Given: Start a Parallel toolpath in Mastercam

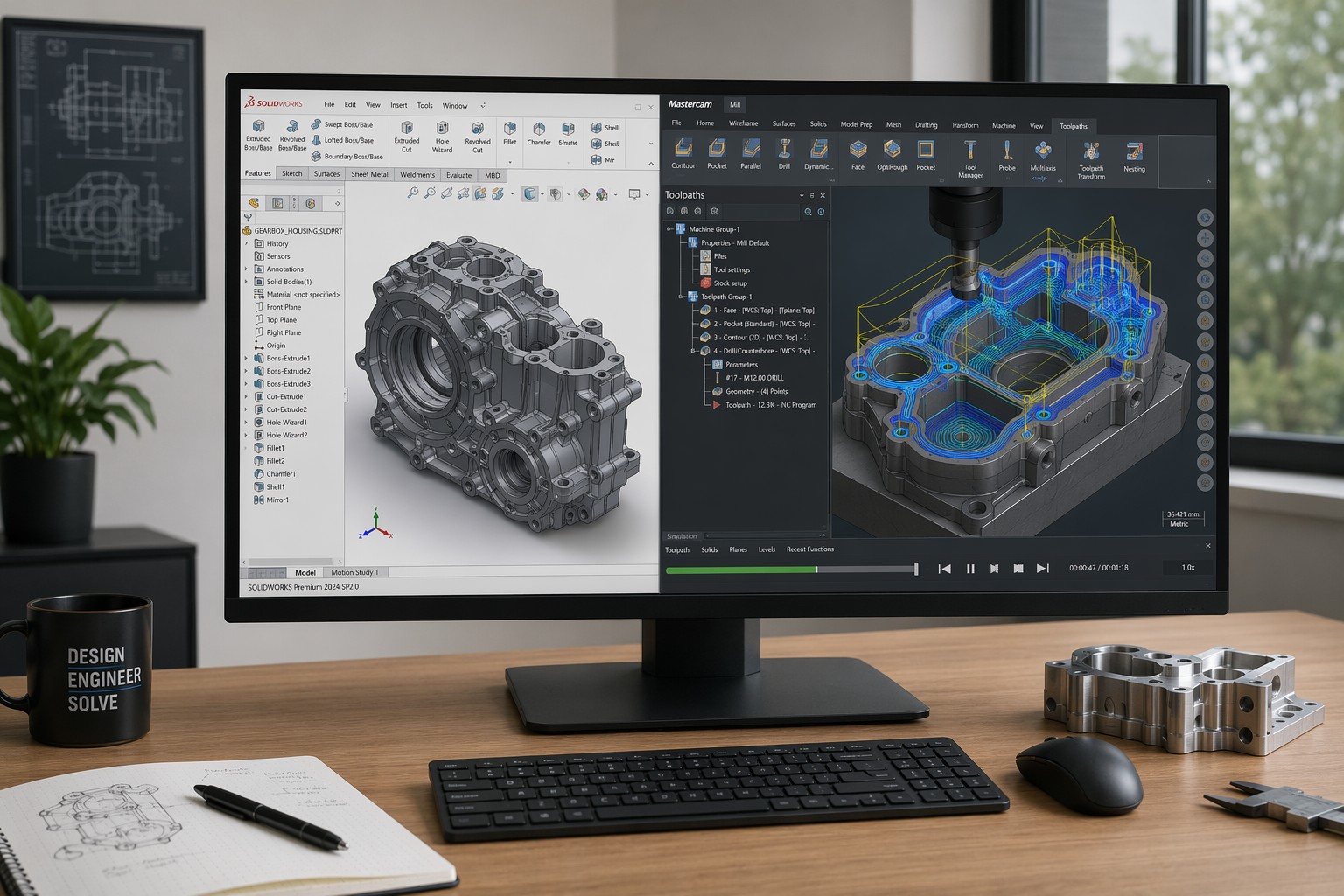Looking at the screenshot, I should pos(751,154).
